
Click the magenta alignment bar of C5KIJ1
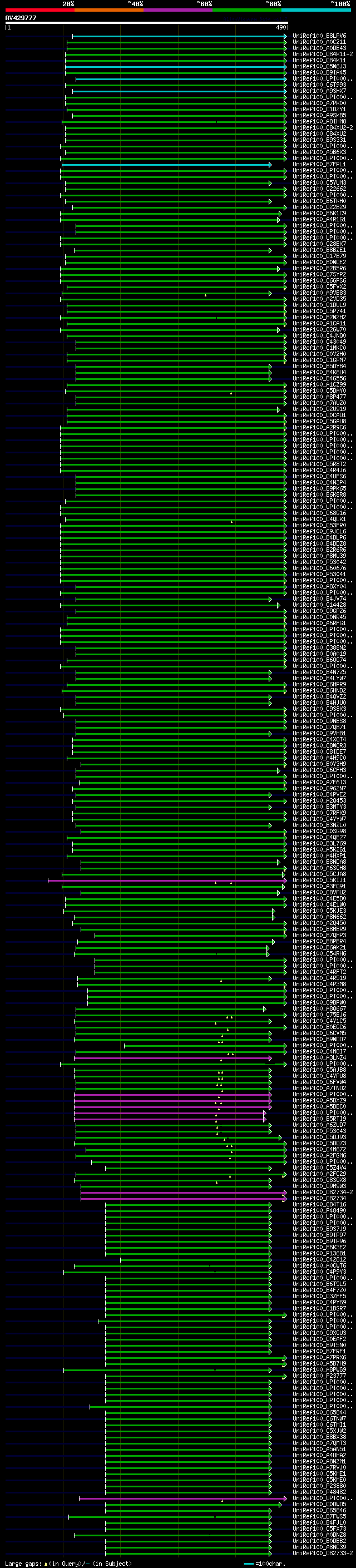tap(167, 880)
